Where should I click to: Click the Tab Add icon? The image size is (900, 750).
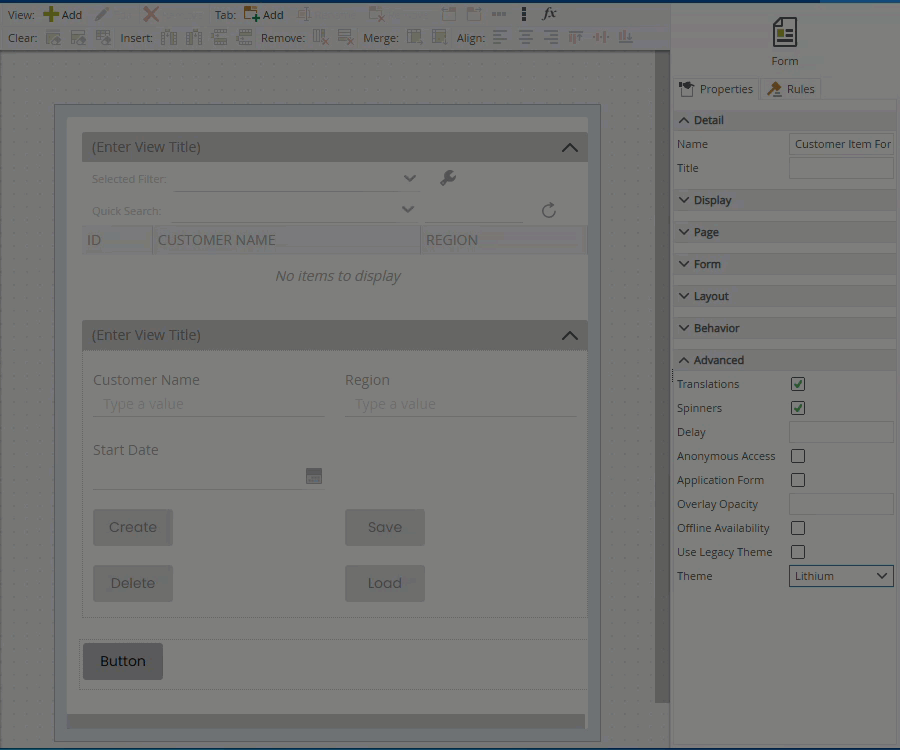tap(252, 14)
